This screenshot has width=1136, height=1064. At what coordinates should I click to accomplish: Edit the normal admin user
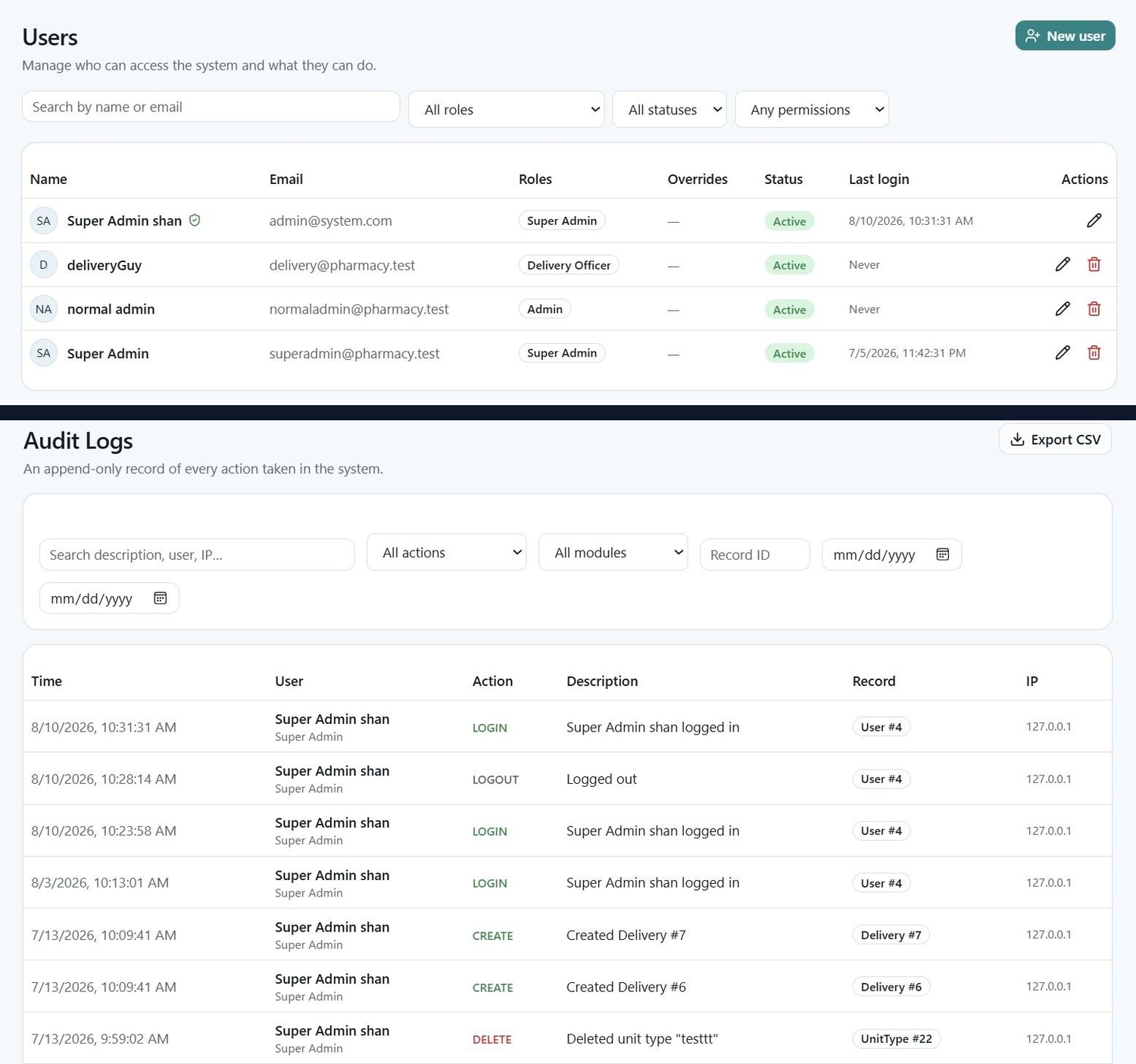[x=1063, y=308]
